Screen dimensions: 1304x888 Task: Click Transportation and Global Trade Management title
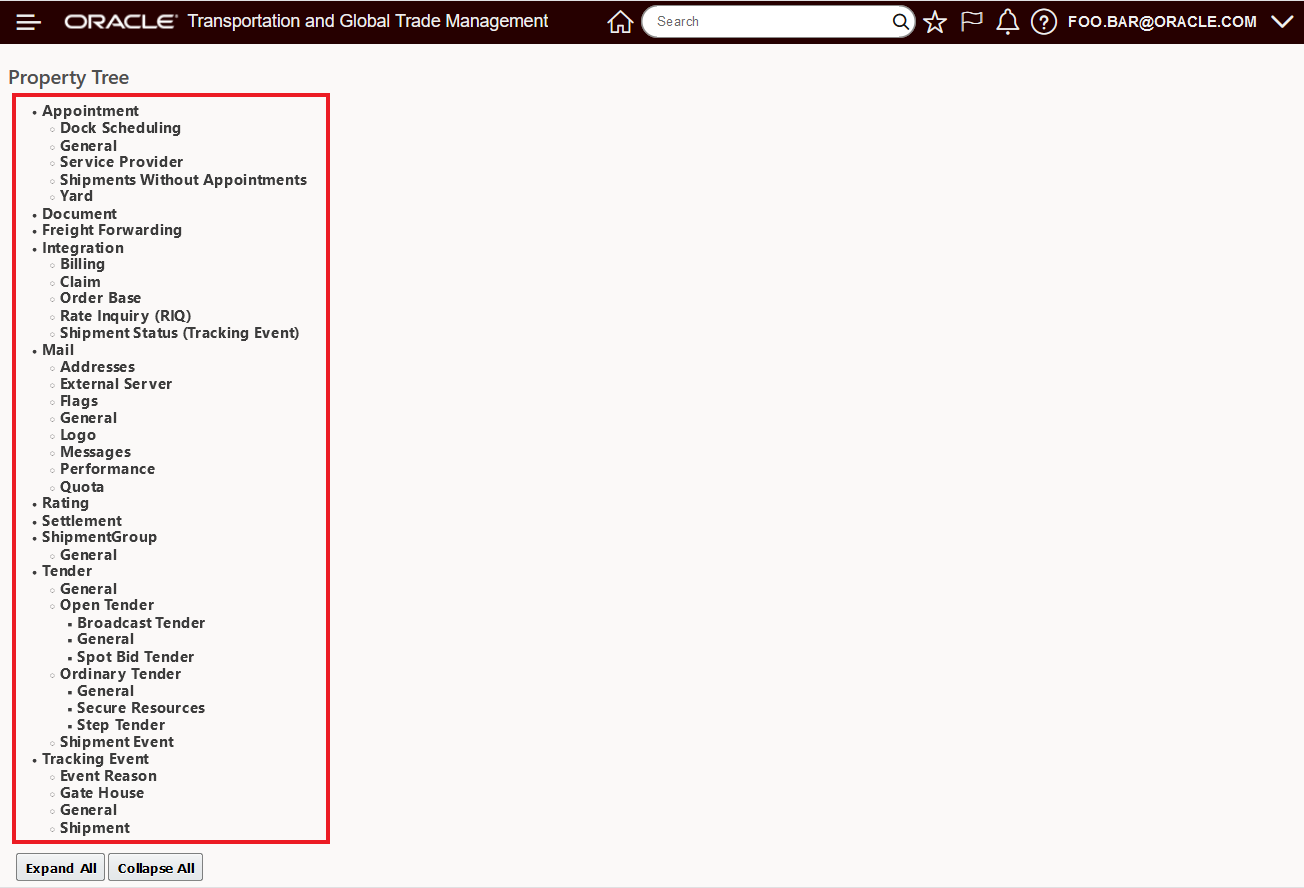[368, 21]
